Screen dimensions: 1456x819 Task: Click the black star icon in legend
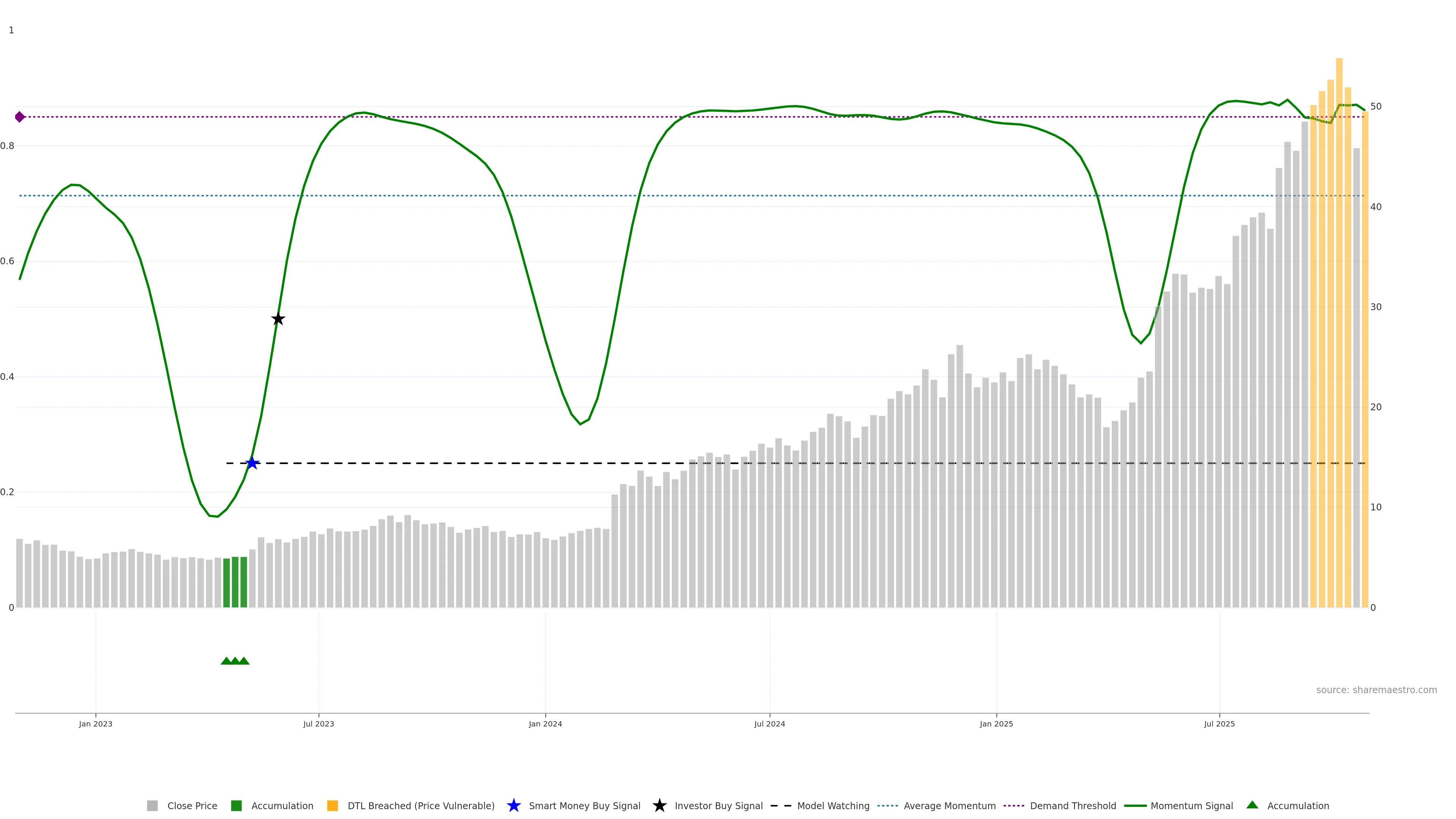[659, 805]
